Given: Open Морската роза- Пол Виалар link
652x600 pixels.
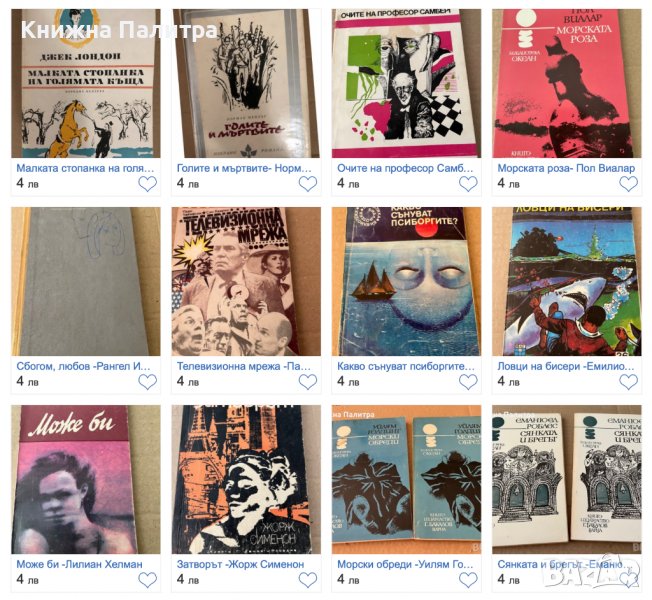Looking at the screenshot, I should (x=566, y=168).
